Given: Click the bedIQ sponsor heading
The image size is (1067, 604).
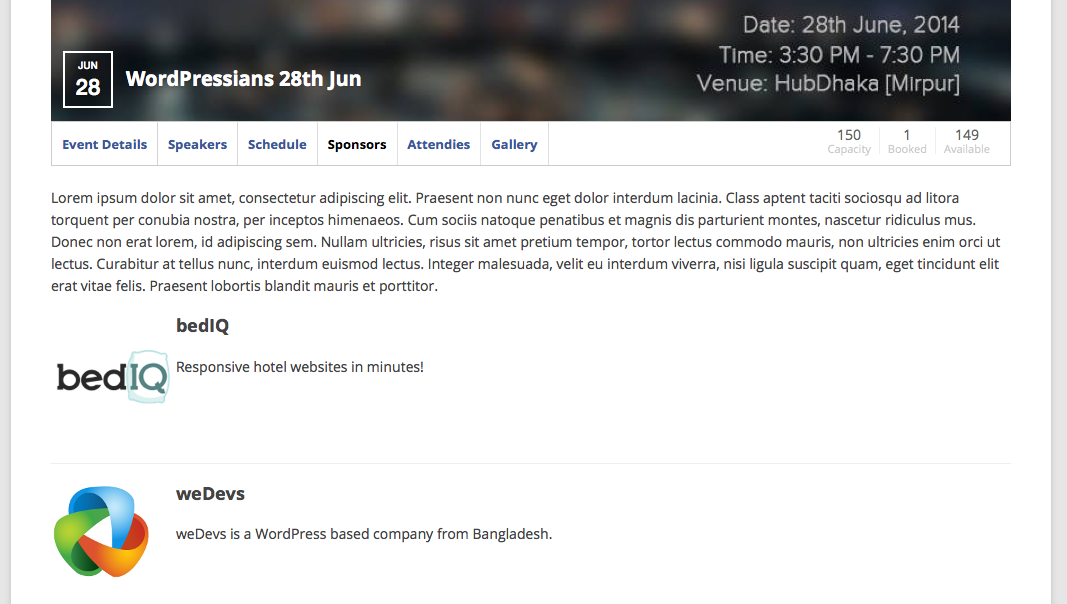Looking at the screenshot, I should 202,326.
